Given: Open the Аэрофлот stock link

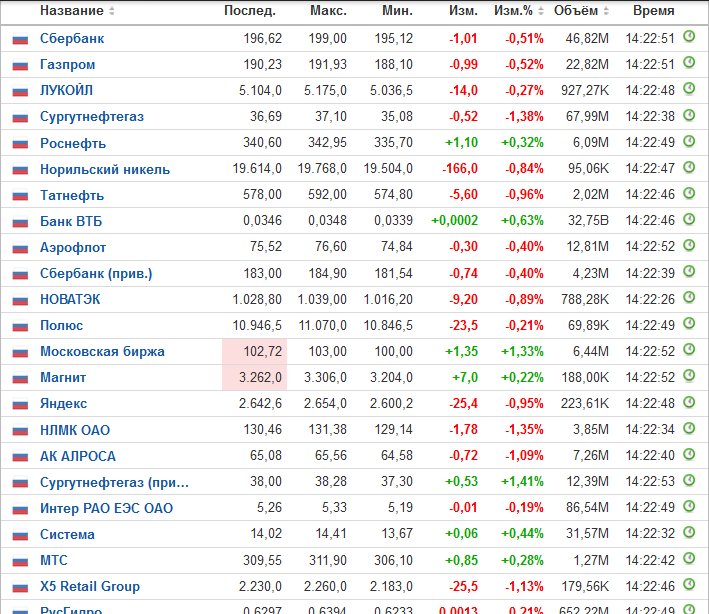Looking at the screenshot, I should click(x=73, y=247).
